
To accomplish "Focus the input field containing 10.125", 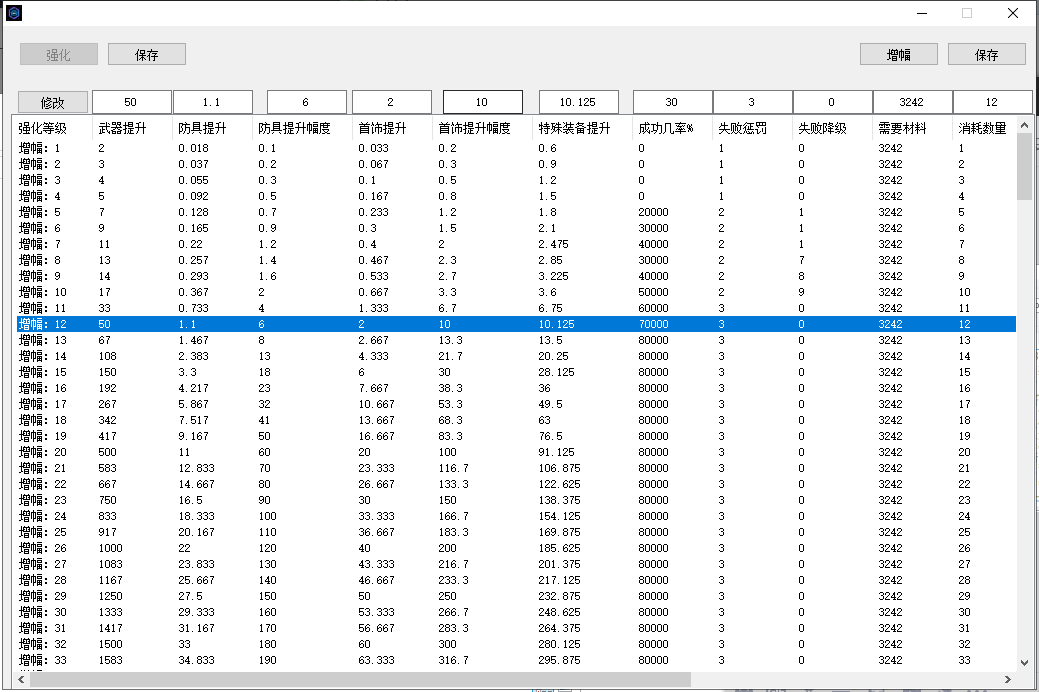I will click(x=578, y=102).
